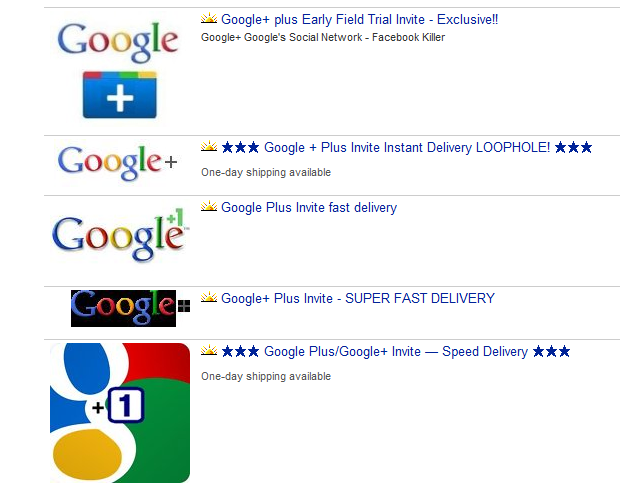Open 'Google + Plus Invite Instant Delivery LOOPHOLE!' link
This screenshot has width=620, height=491.
tap(407, 147)
